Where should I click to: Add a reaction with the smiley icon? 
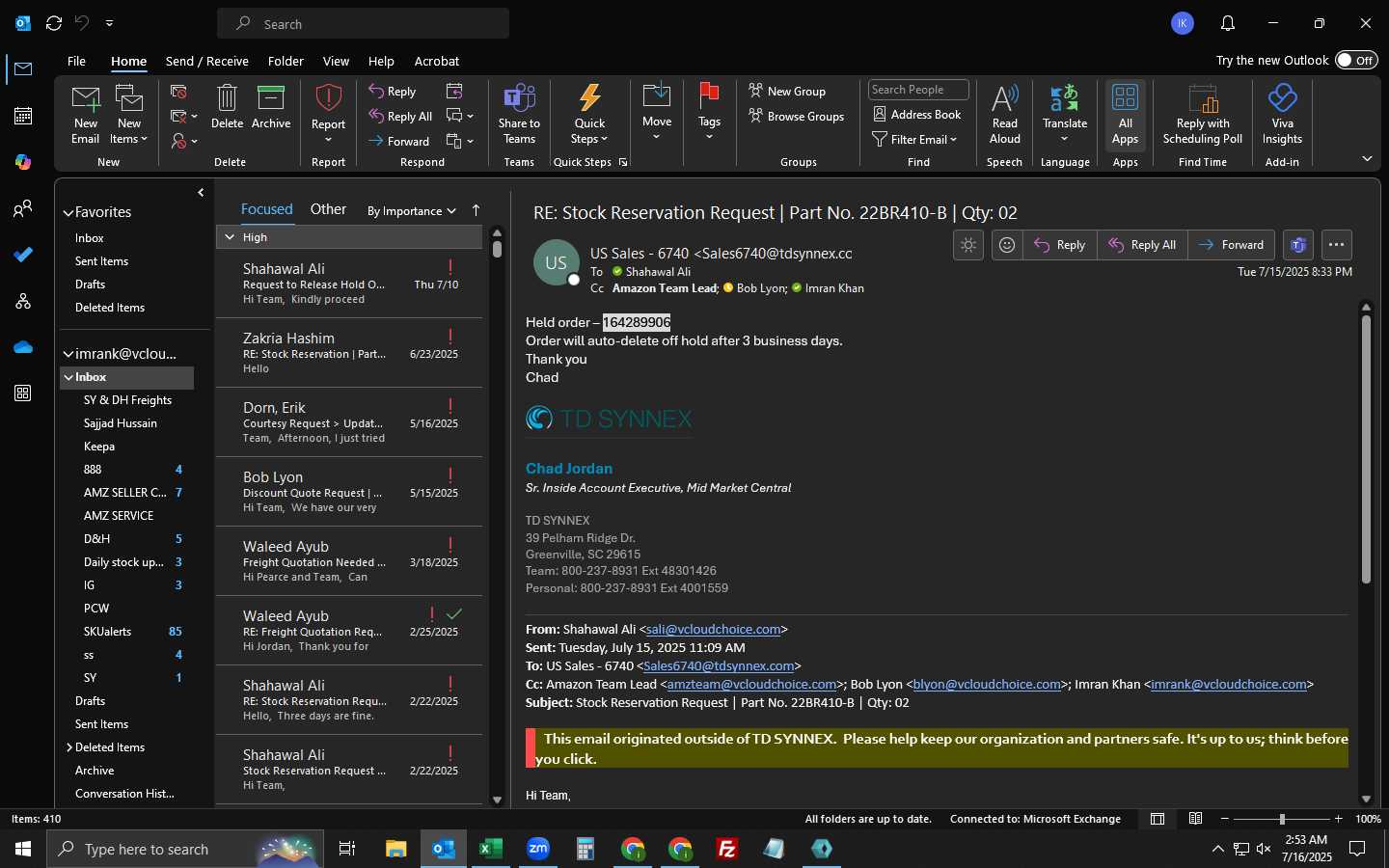[x=1006, y=245]
